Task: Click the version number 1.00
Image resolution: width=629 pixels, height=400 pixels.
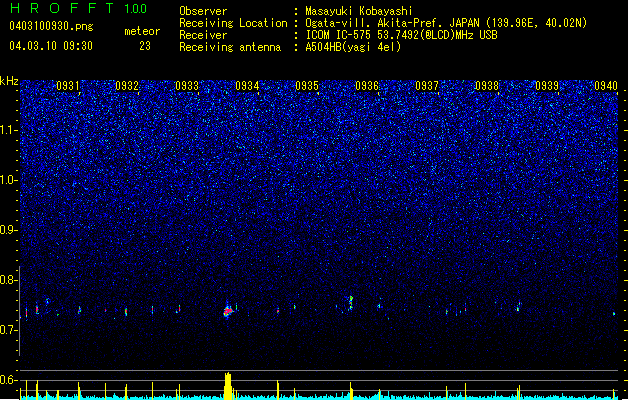Action: (136, 9)
